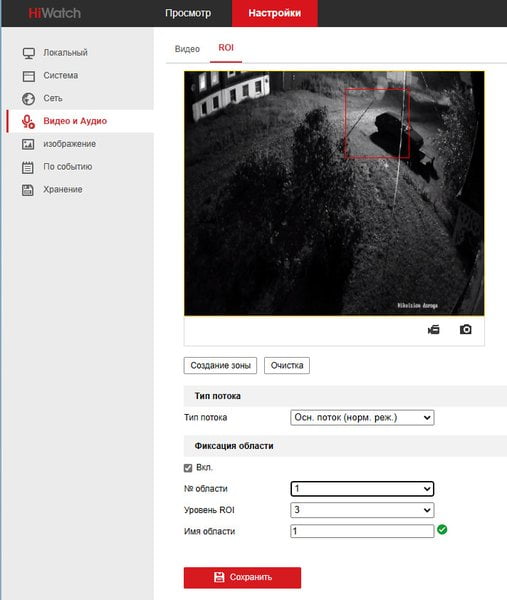
Task: Start recording with the video camera icon
Action: click(434, 329)
